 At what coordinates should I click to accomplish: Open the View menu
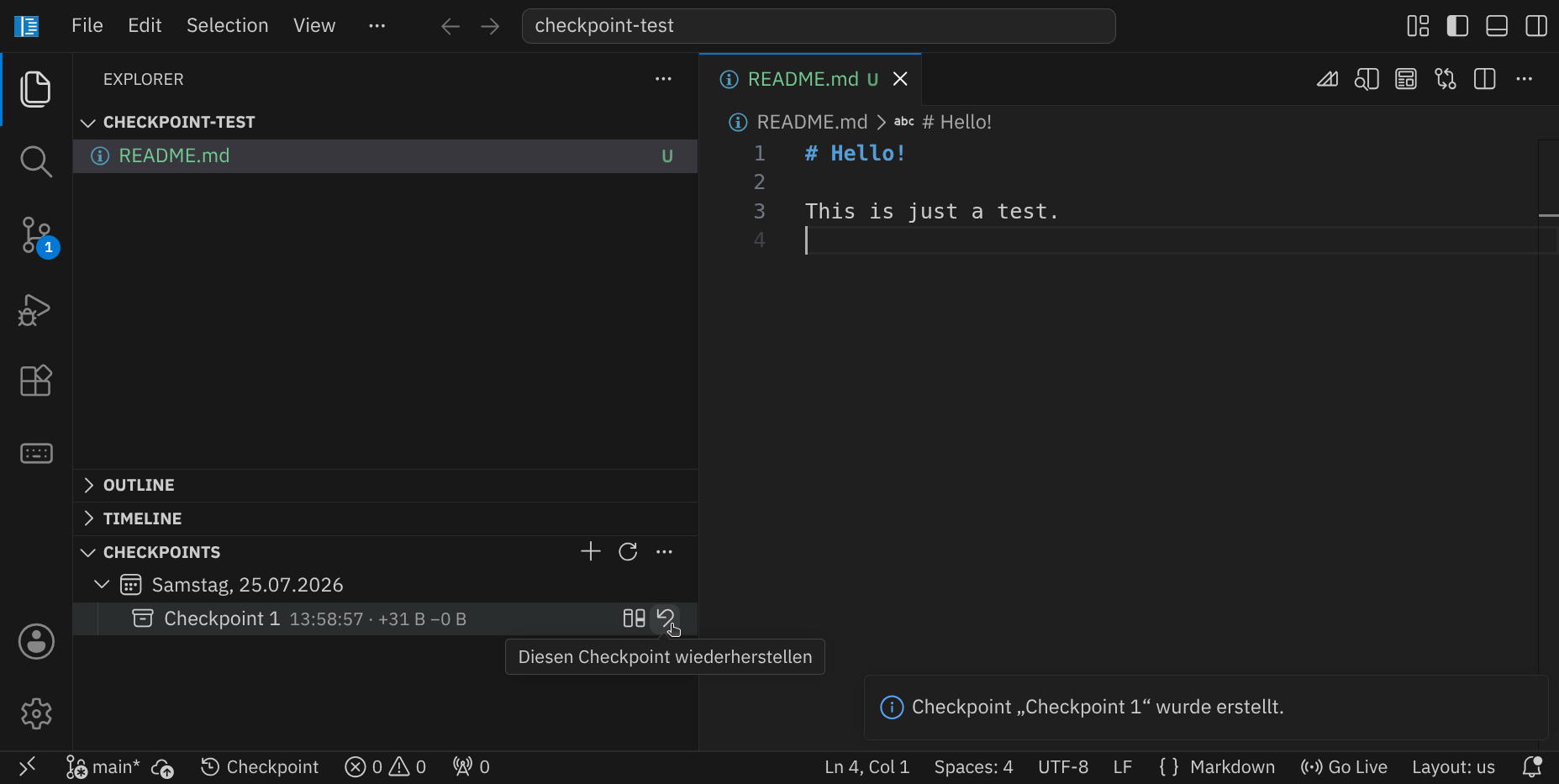(314, 26)
